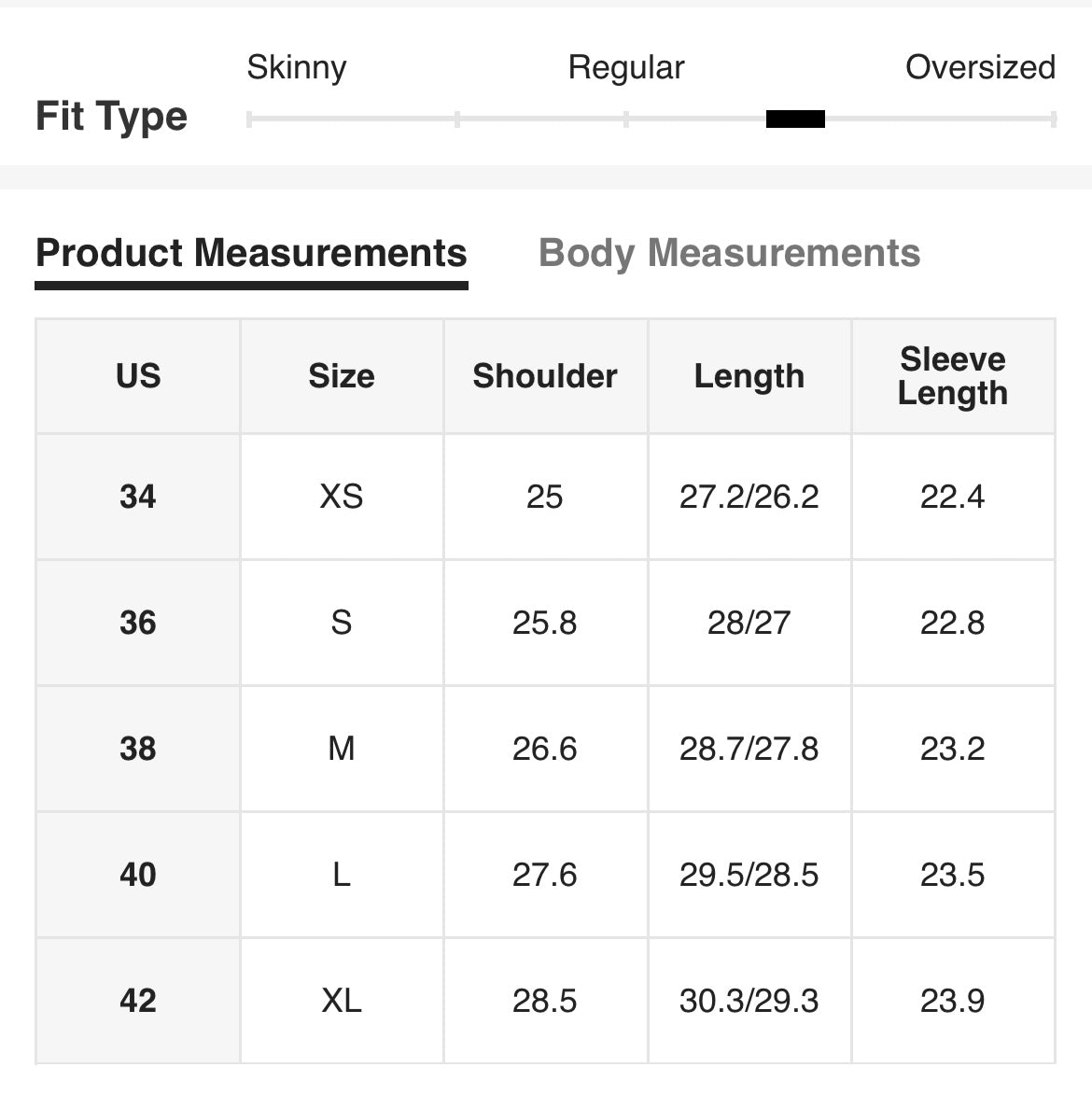This screenshot has width=1092, height=1095.
Task: Select the US 34 row cell
Action: point(138,496)
